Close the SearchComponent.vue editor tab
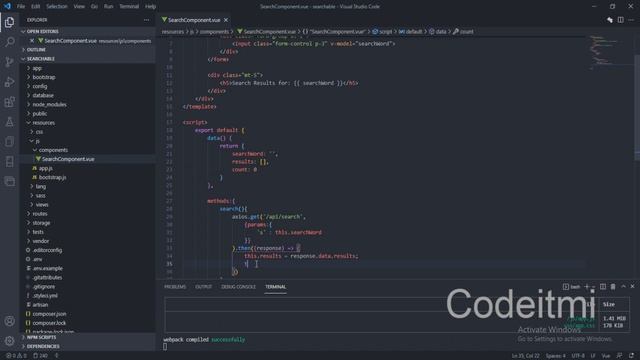The width and height of the screenshot is (640, 360). pyautogui.click(x=226, y=20)
